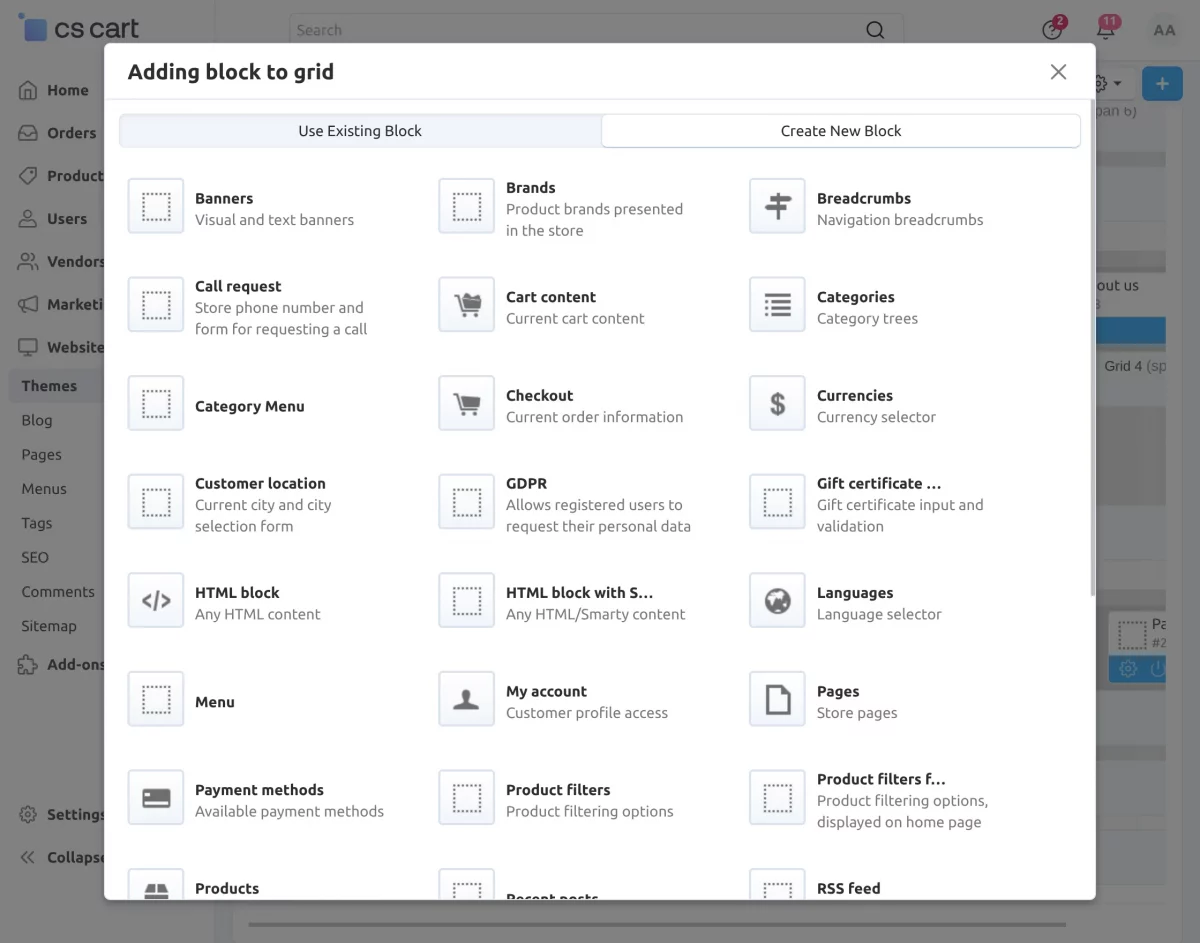Click the cs cart logo
The width and height of the screenshot is (1200, 943).
pyautogui.click(x=79, y=28)
